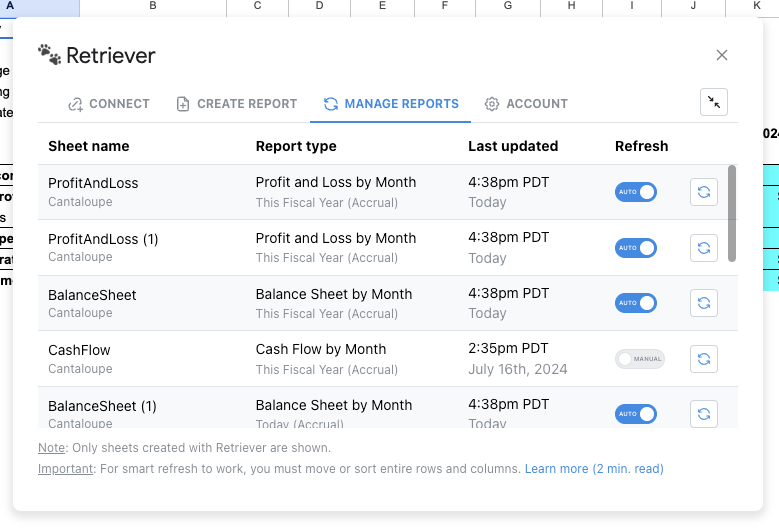Switch to the Create Report tab

click(237, 104)
